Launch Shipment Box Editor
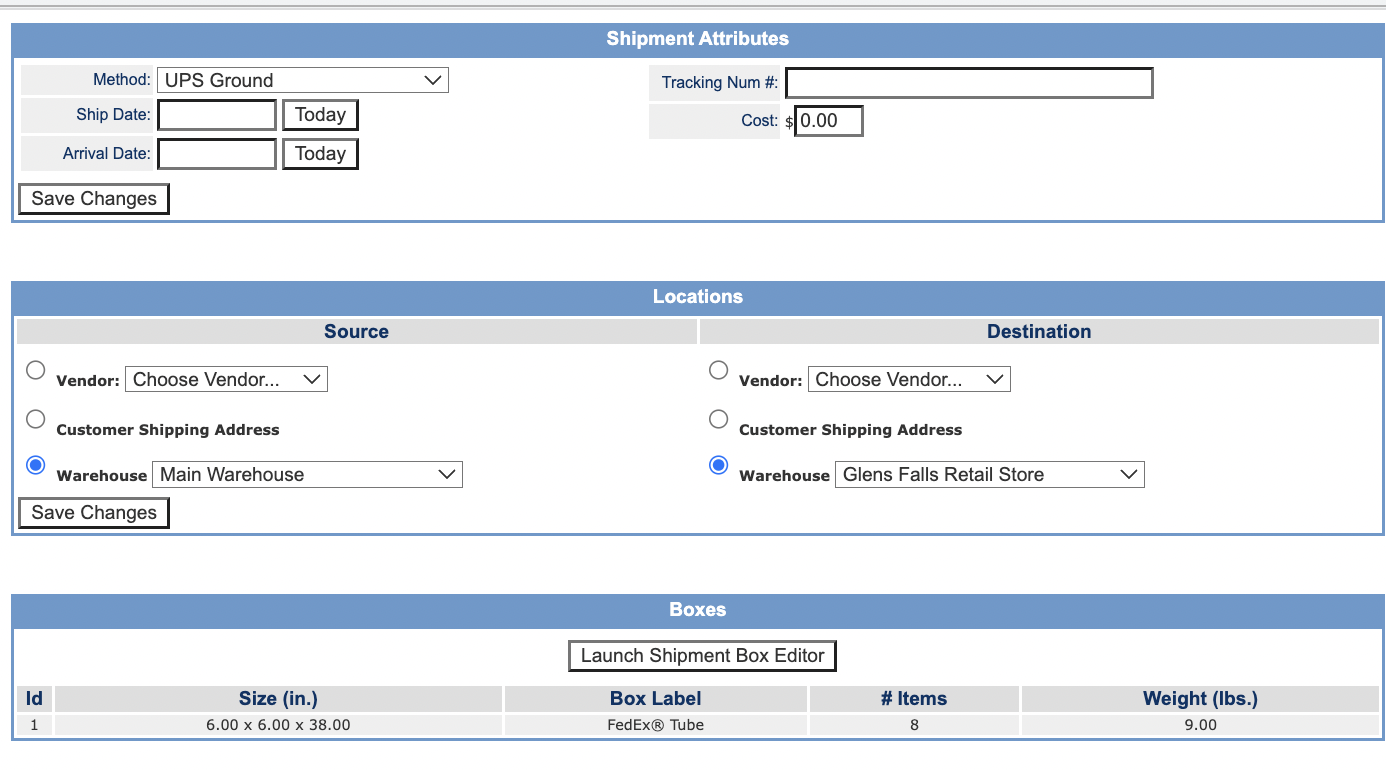 pos(703,656)
